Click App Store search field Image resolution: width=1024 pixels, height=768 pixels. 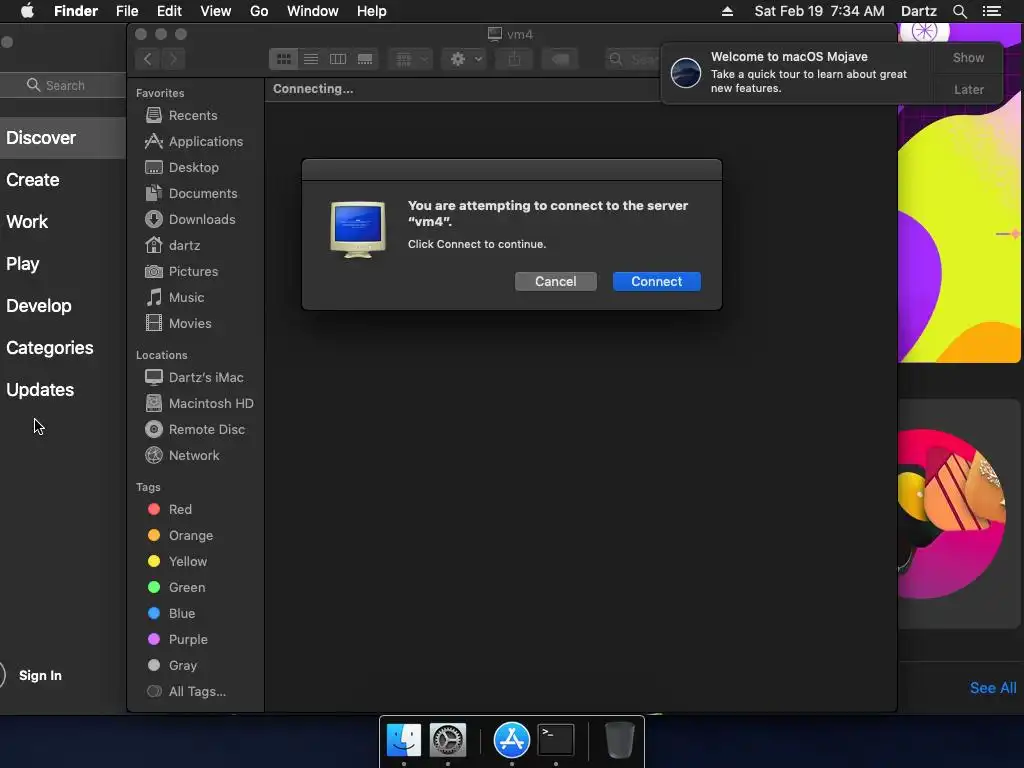63,86
